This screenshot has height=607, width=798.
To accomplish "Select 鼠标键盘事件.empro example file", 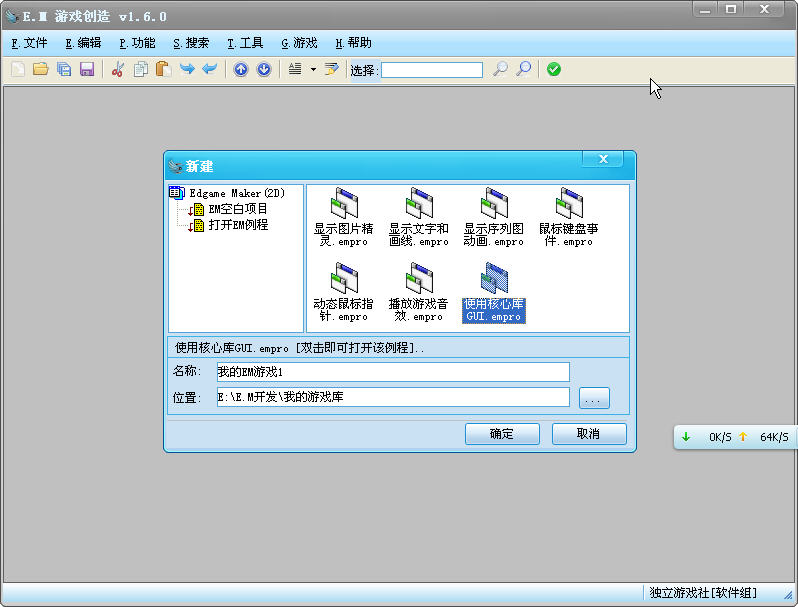I will click(x=568, y=217).
